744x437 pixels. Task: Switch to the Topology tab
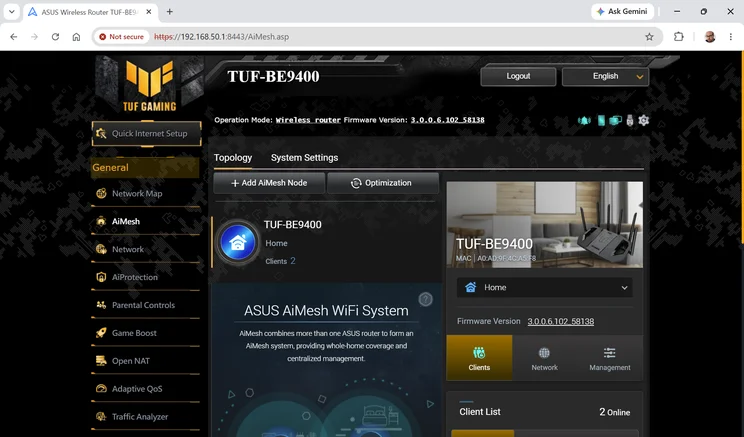[232, 158]
